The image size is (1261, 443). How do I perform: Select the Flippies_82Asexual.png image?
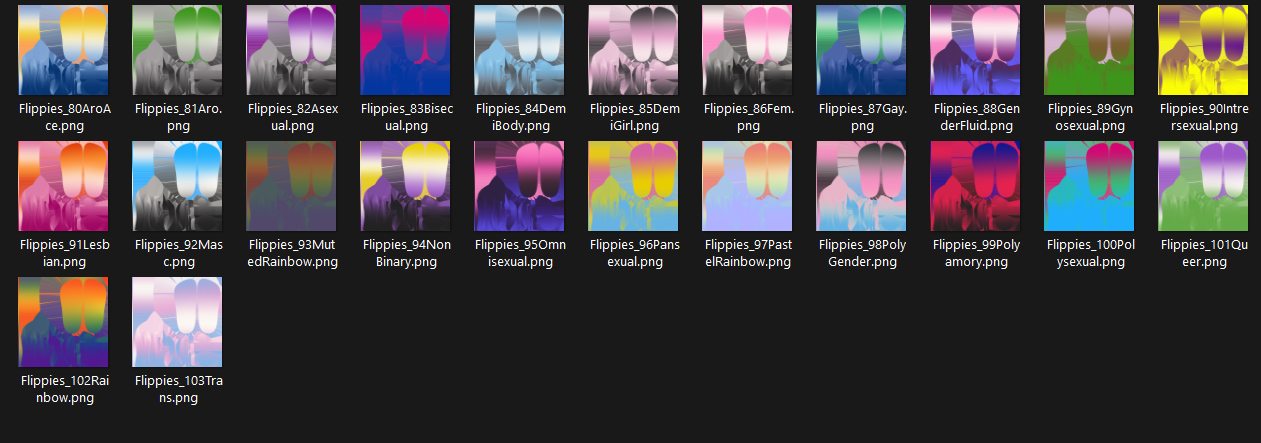292,50
